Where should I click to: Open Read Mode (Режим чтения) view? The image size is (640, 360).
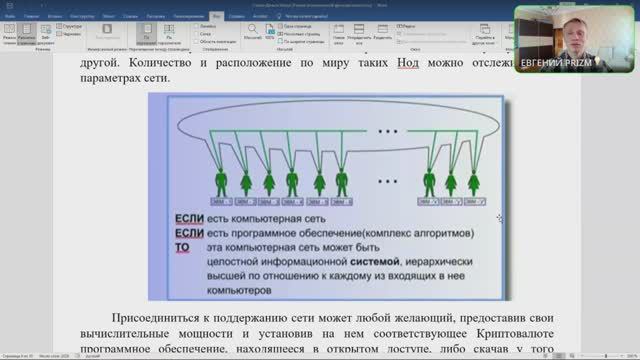coord(9,34)
